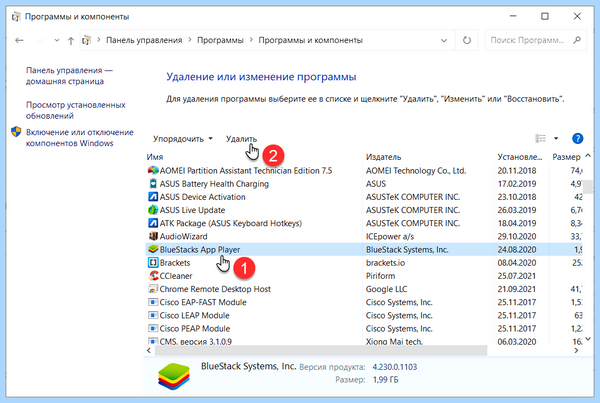This screenshot has width=600, height=403.
Task: Click the Cisco EAP-FAST Module icon
Action: pyautogui.click(x=153, y=302)
